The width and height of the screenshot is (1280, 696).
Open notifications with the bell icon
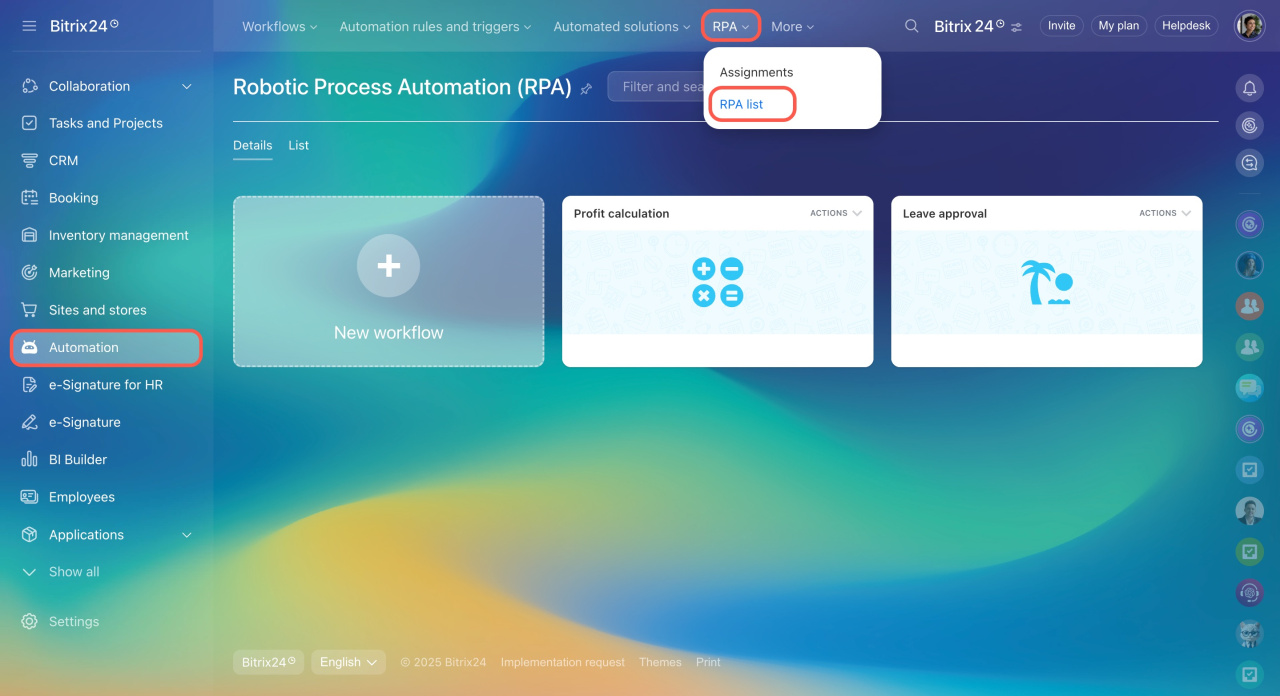click(x=1249, y=88)
